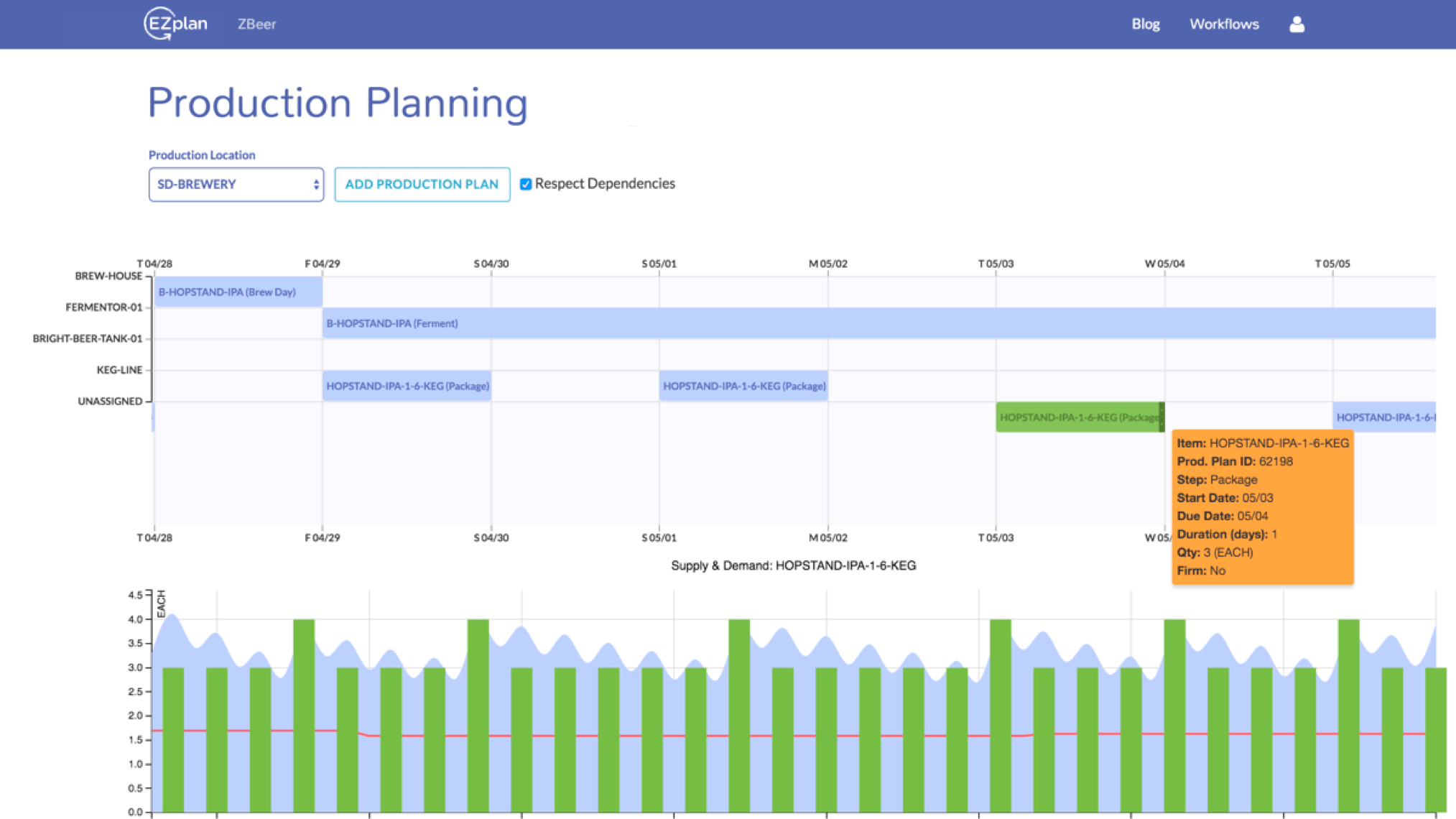Click the FERMENTOR-01 resource row label
The height and width of the screenshot is (819, 1456).
[x=103, y=307]
